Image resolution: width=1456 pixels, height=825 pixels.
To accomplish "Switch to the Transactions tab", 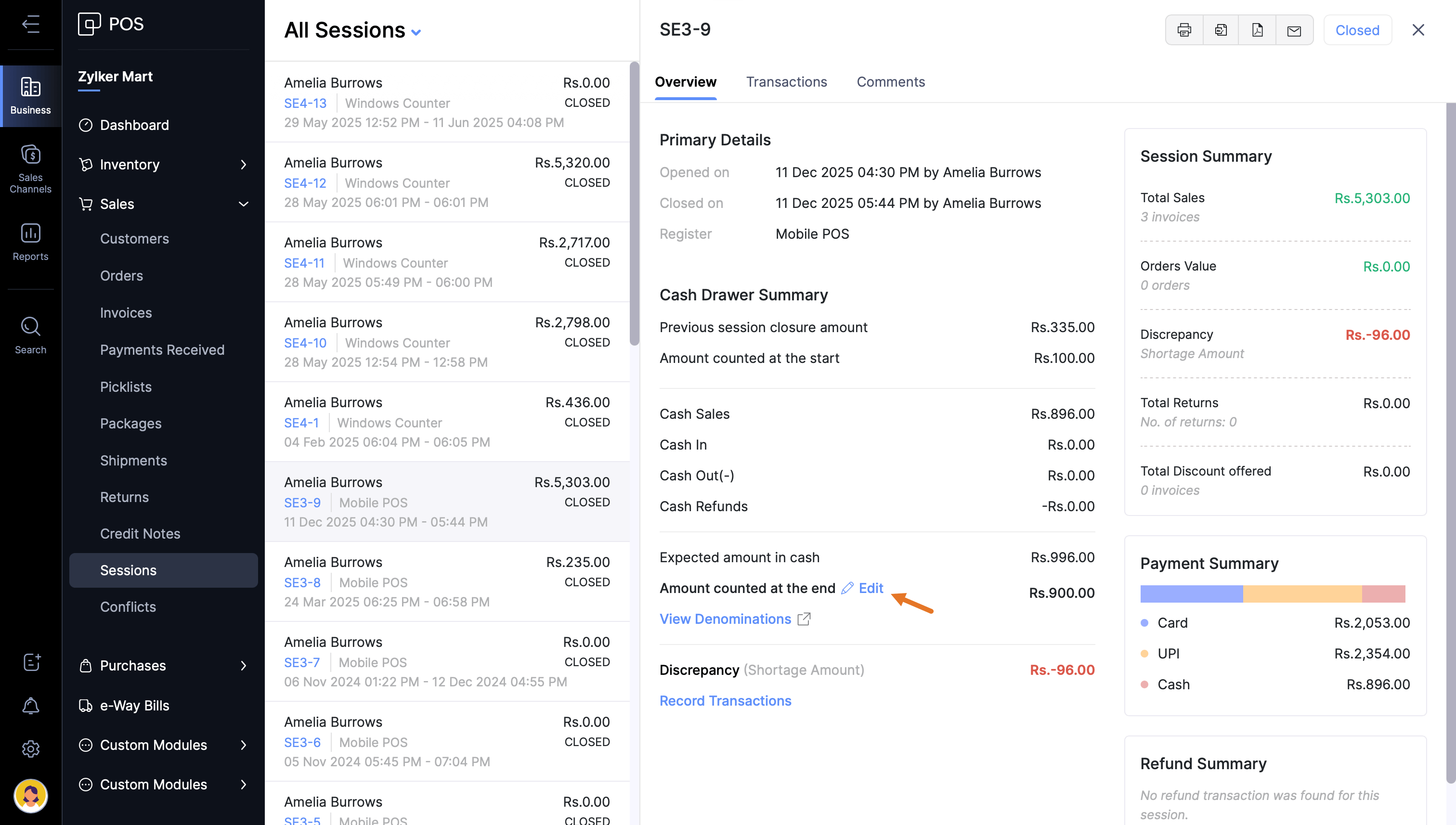I will [x=786, y=82].
